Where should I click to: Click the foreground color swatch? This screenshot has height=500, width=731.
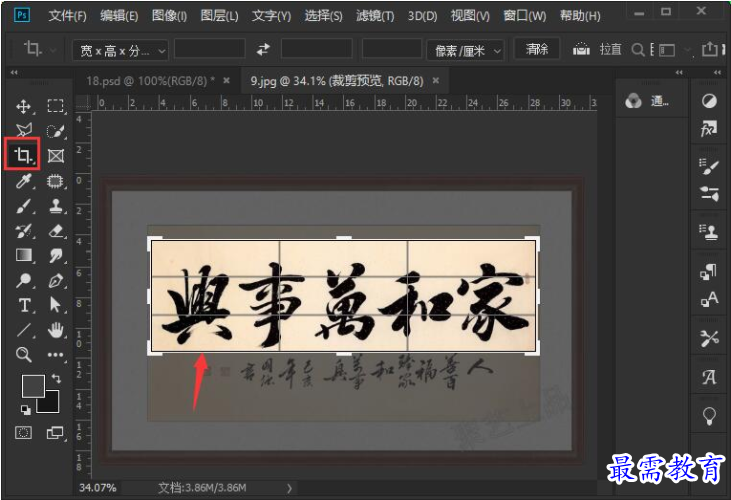pyautogui.click(x=33, y=386)
